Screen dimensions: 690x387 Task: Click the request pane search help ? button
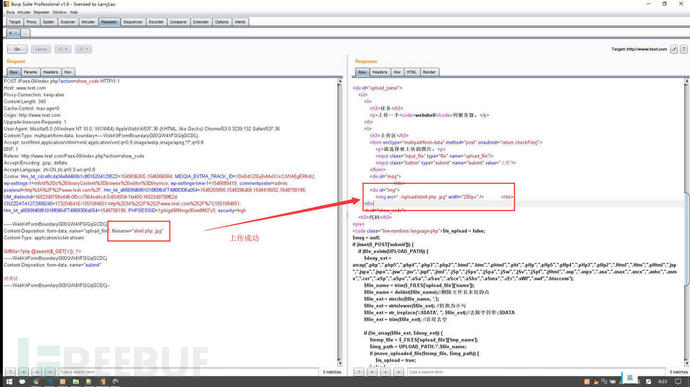[10, 372]
